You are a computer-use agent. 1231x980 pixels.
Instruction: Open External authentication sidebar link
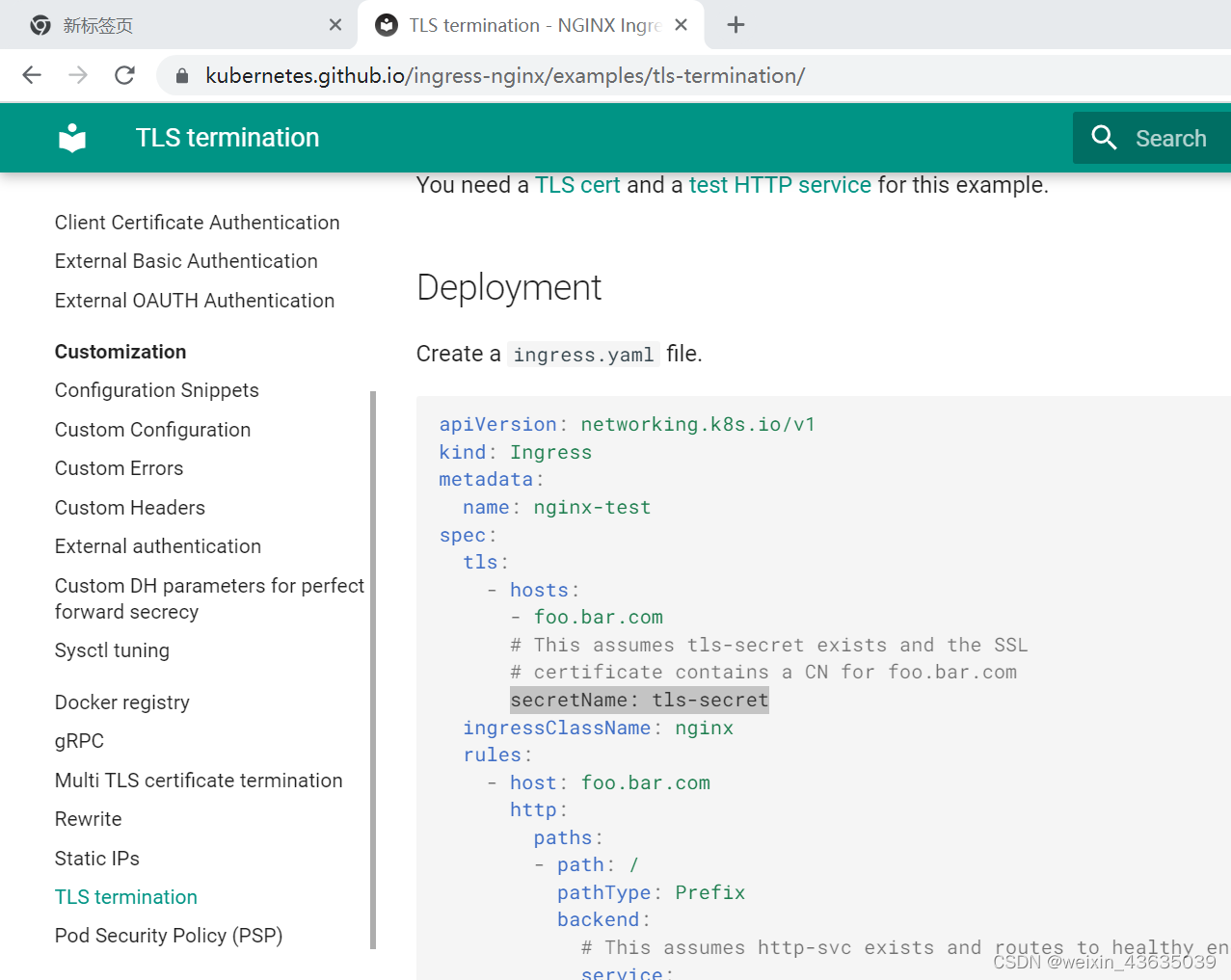[x=158, y=546]
